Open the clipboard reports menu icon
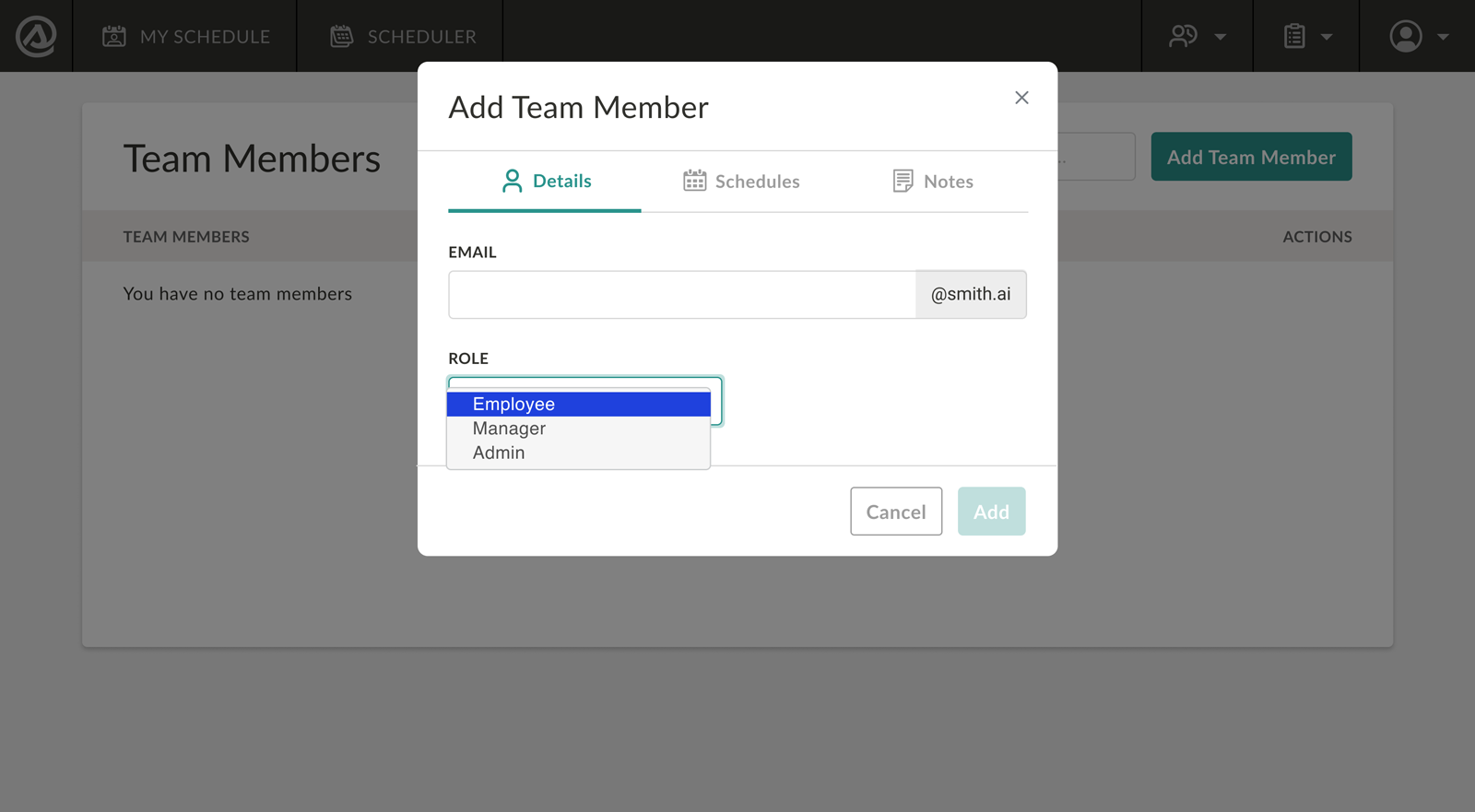1475x812 pixels. (x=1294, y=36)
